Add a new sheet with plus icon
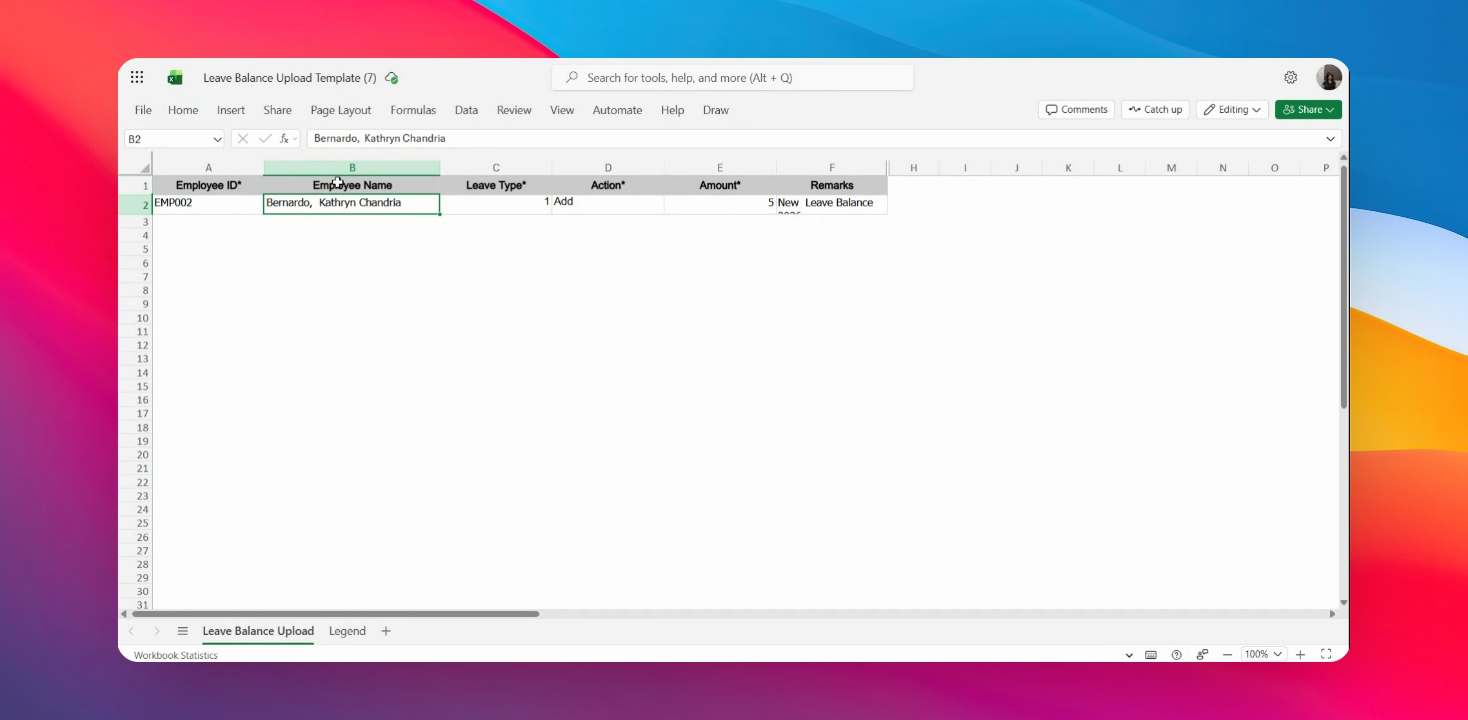The width and height of the screenshot is (1468, 720). (386, 631)
